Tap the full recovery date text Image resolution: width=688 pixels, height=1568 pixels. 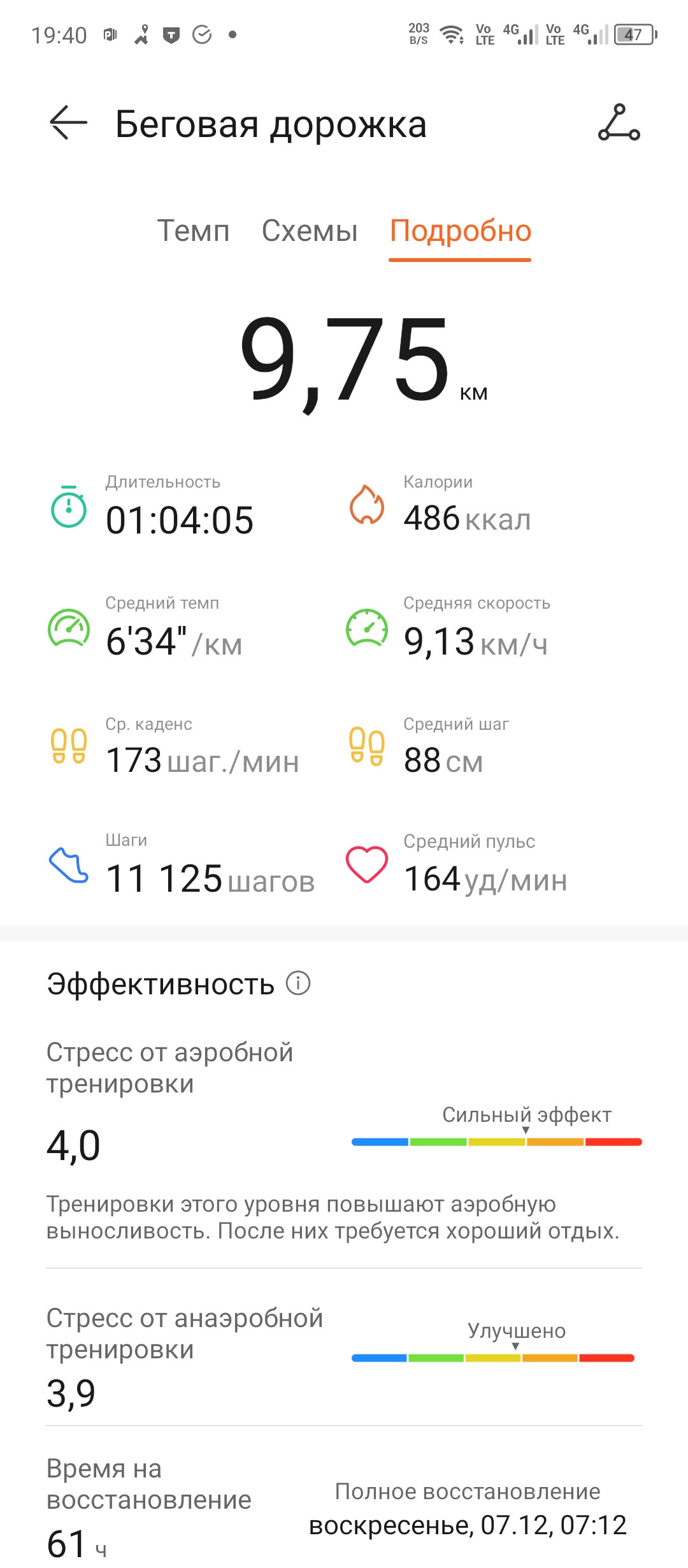click(468, 1525)
